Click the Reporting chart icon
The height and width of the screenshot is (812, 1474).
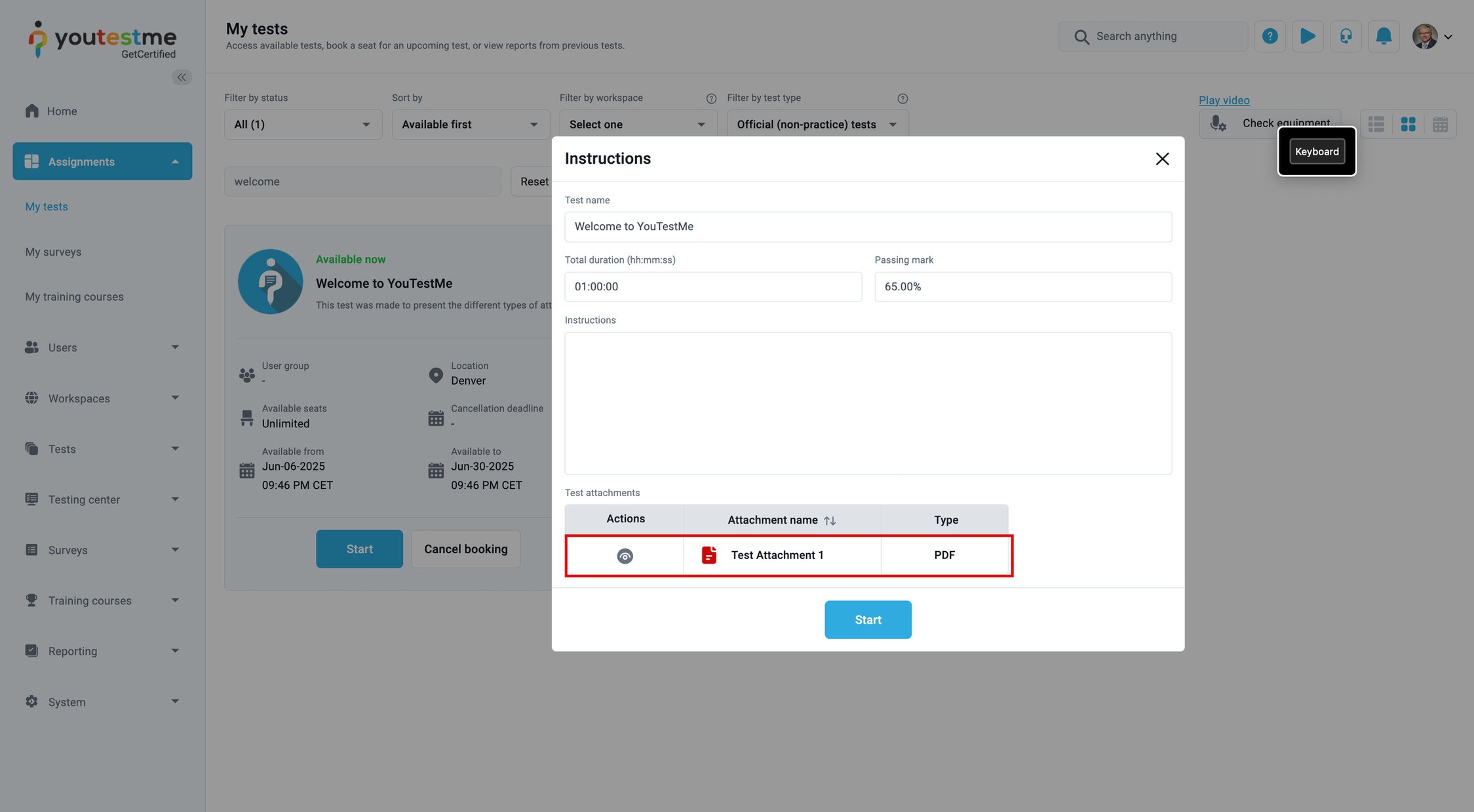[31, 650]
